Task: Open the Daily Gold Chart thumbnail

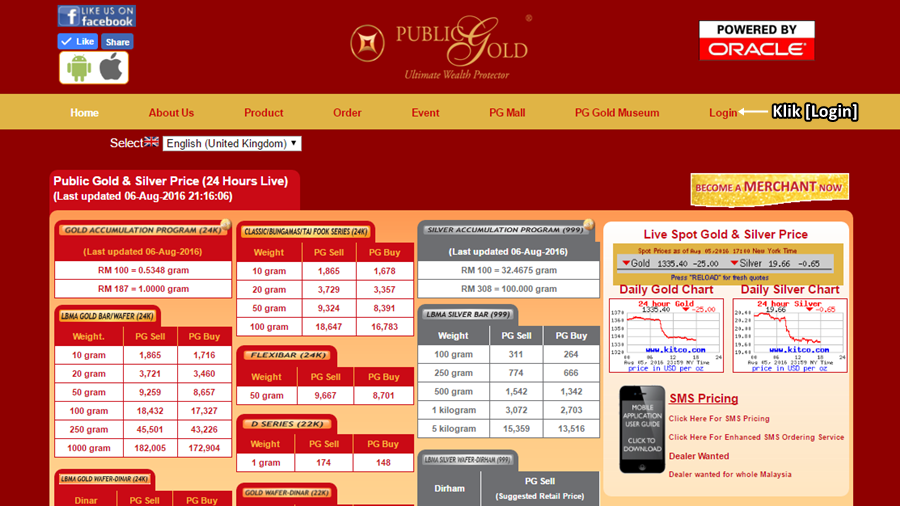Action: (x=666, y=335)
